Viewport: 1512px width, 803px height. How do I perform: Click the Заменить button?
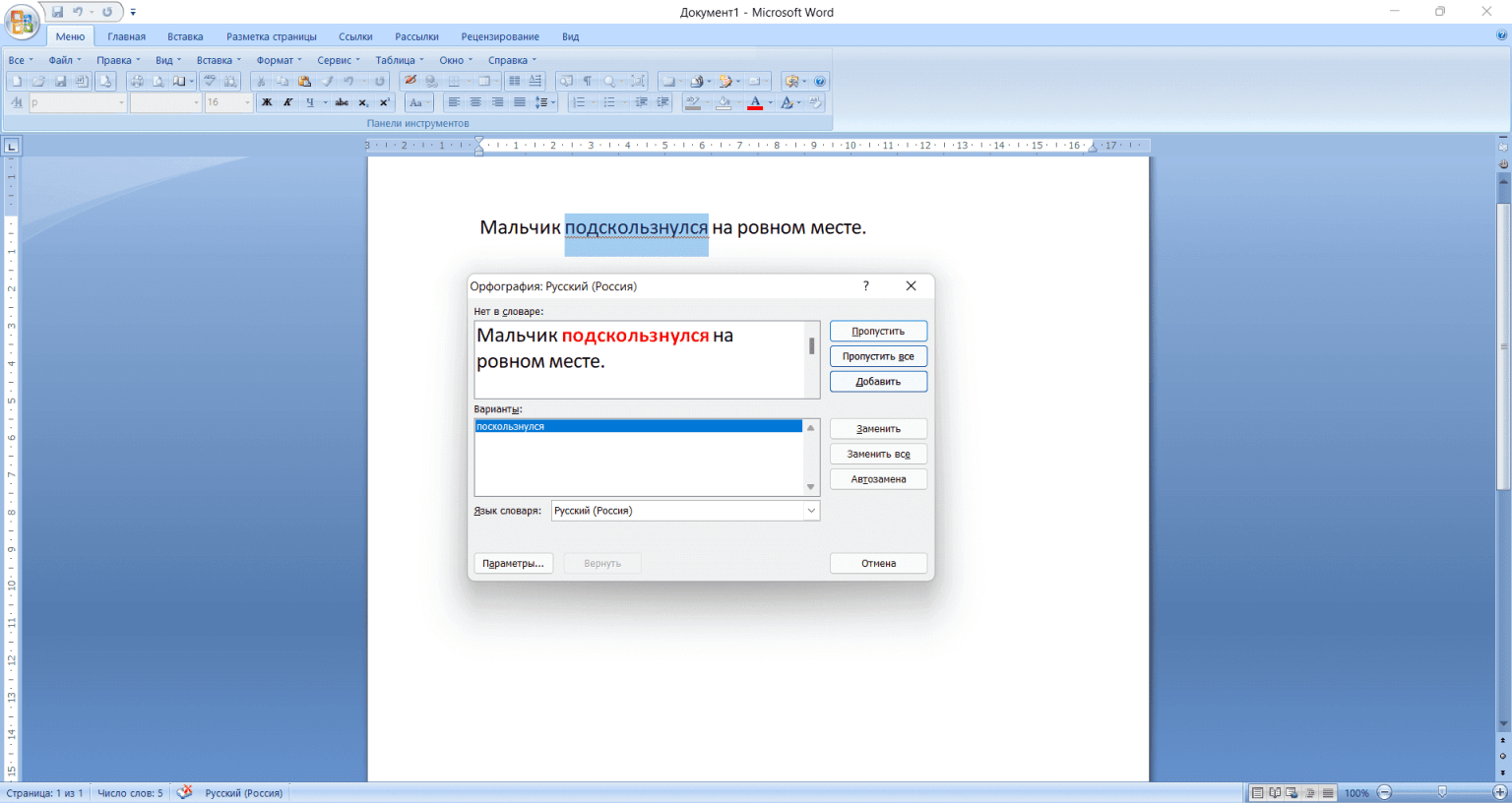pos(878,429)
